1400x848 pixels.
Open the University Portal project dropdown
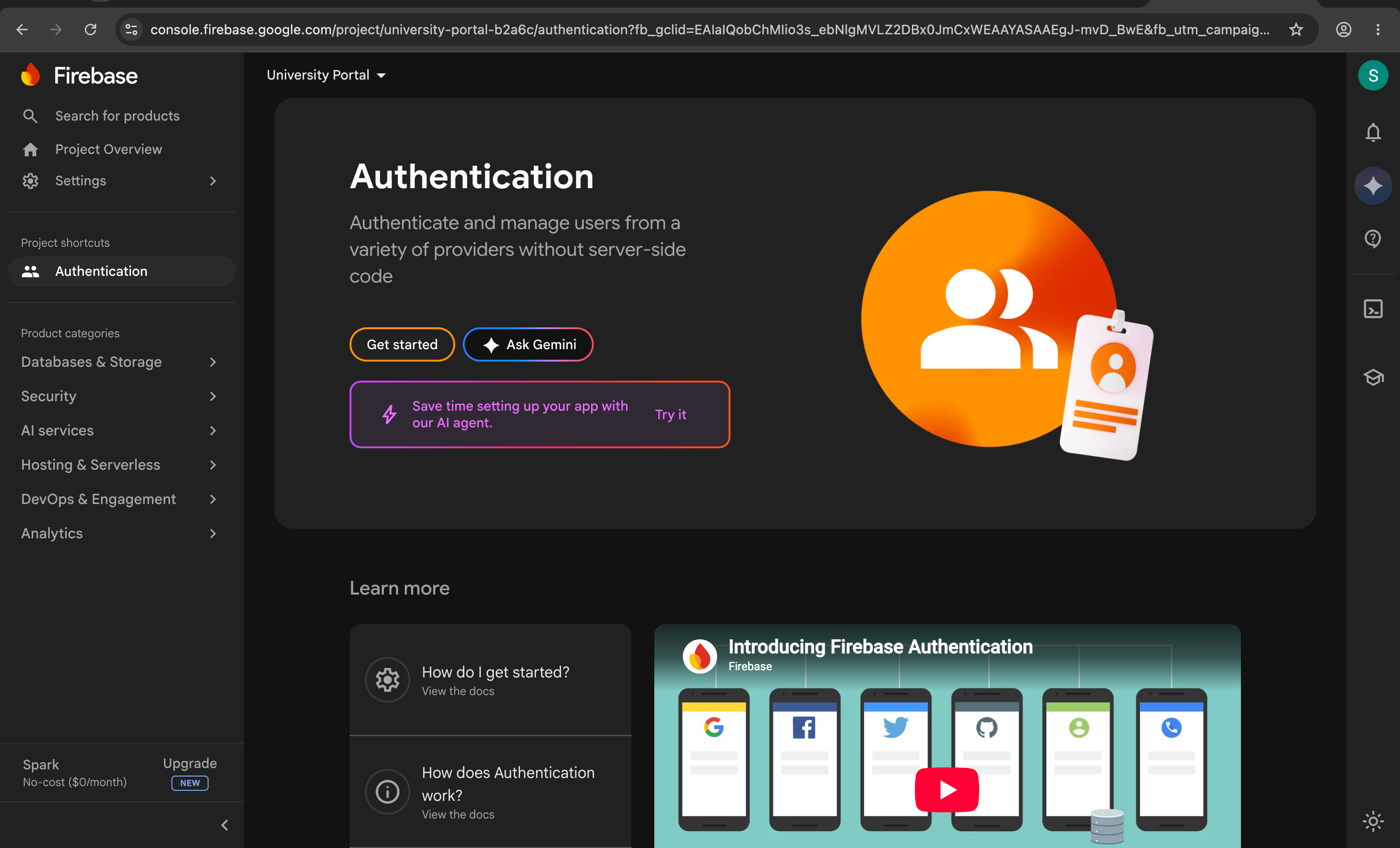pyautogui.click(x=326, y=75)
